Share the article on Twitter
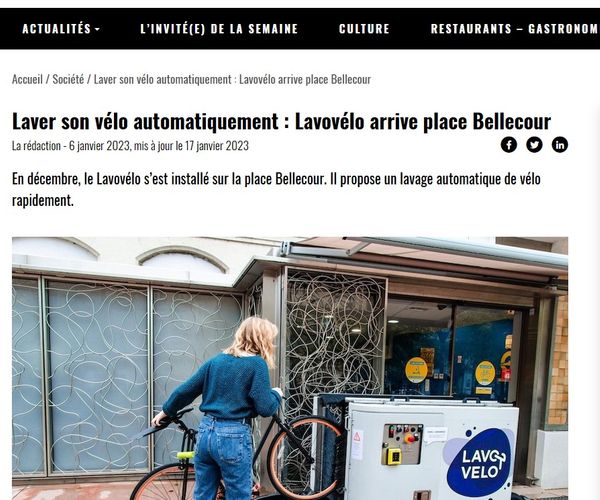The width and height of the screenshot is (600, 500). 534,145
